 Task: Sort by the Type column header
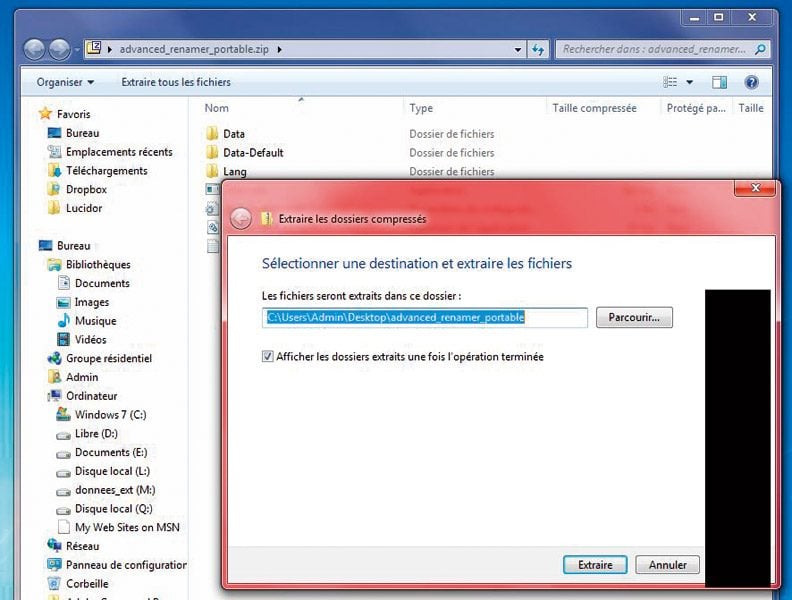[421, 108]
